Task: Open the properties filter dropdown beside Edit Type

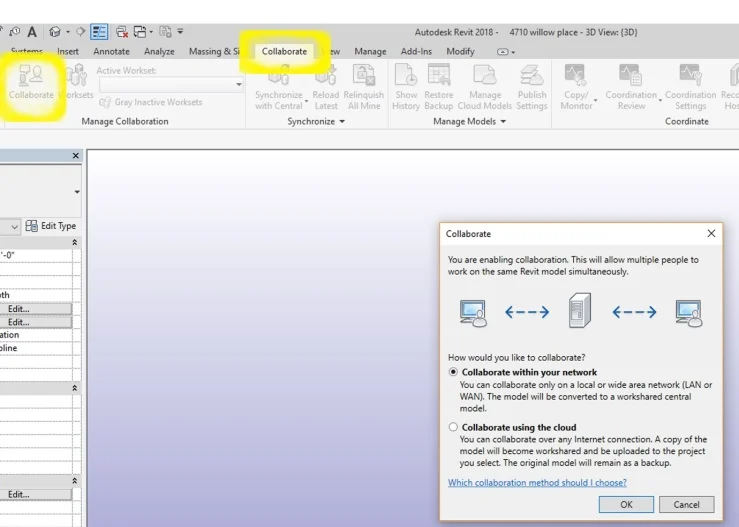Action: [15, 227]
